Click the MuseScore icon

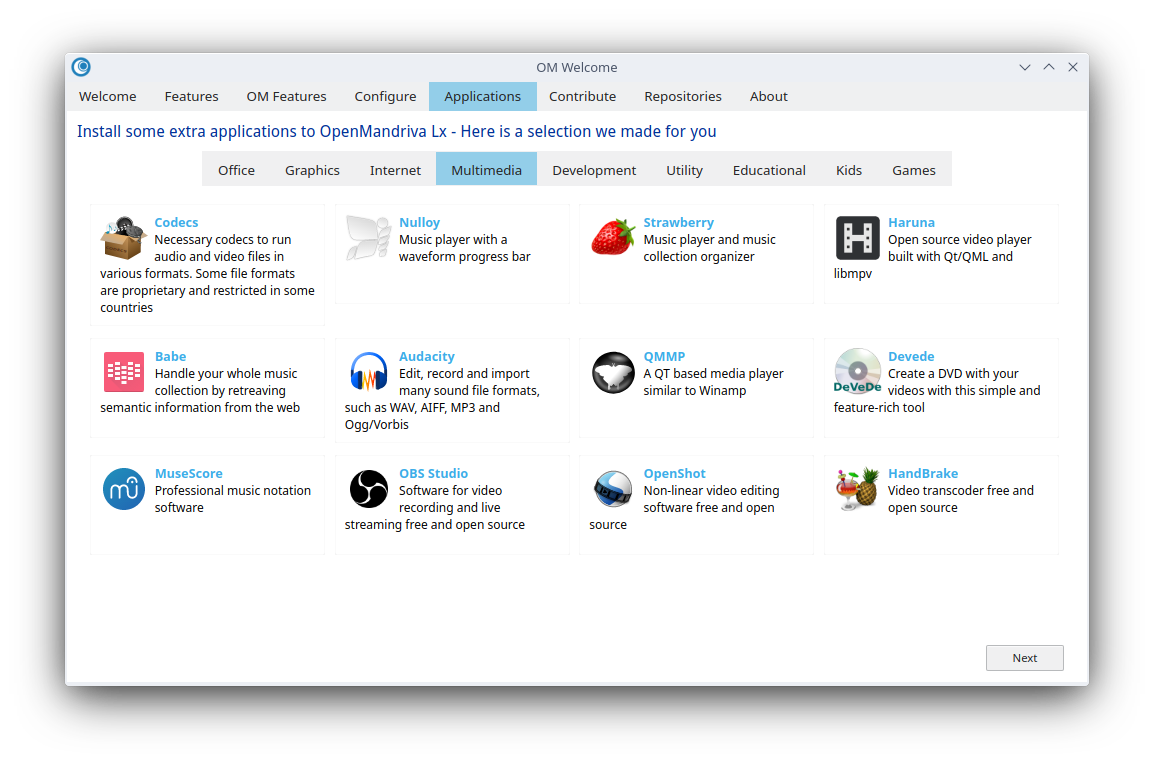coord(124,489)
